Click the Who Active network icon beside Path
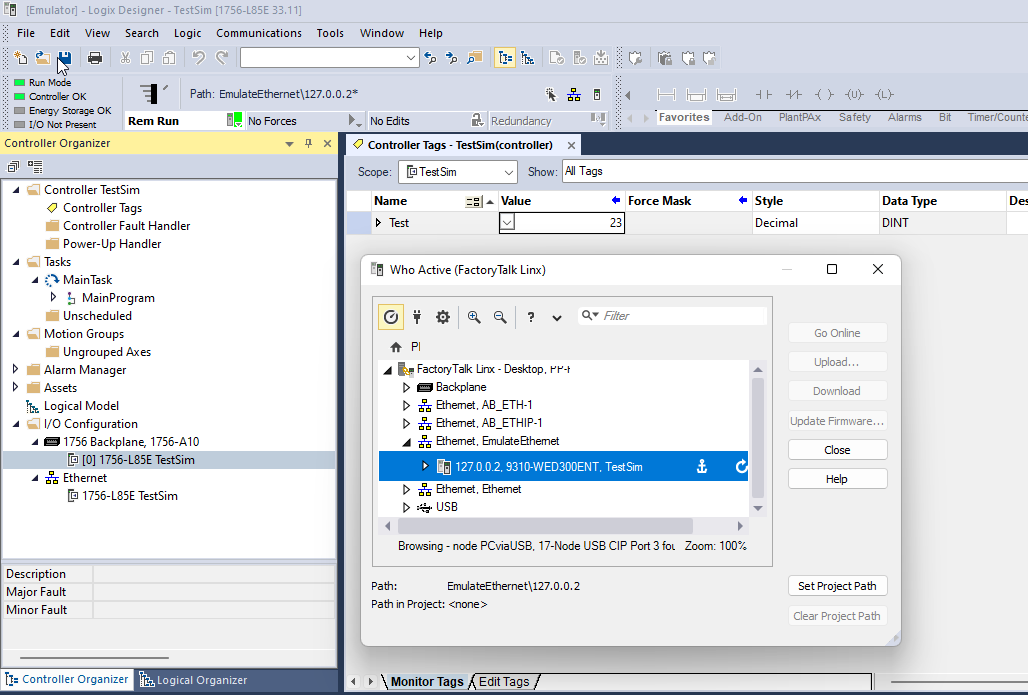This screenshot has height=695, width=1028. coord(574,94)
